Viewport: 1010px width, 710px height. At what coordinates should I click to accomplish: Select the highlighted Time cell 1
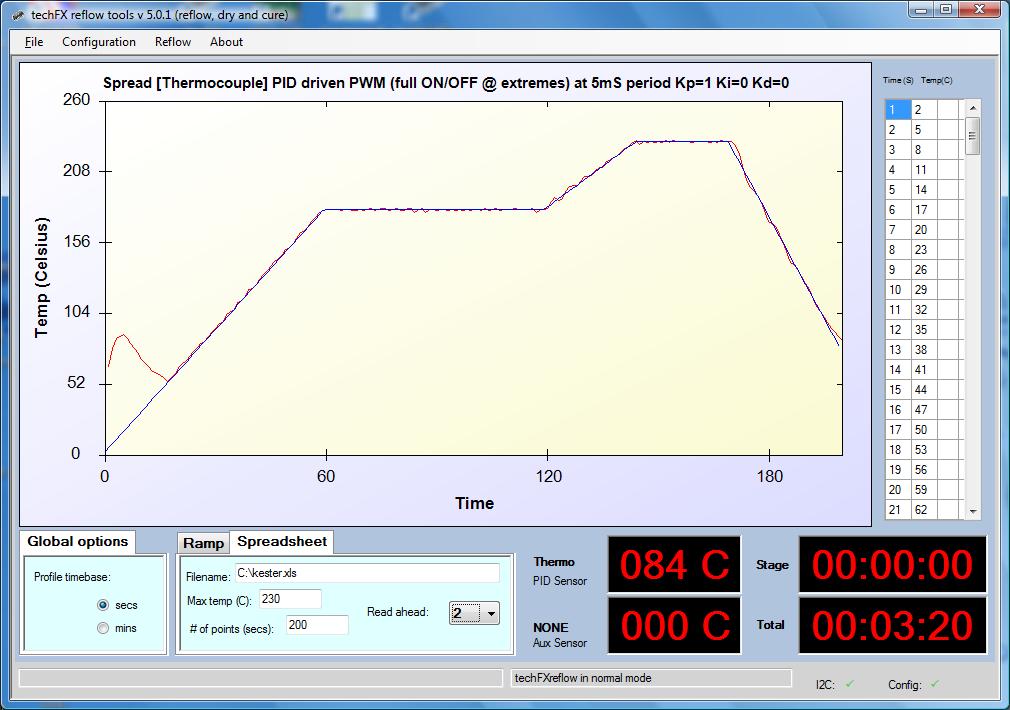coord(898,110)
